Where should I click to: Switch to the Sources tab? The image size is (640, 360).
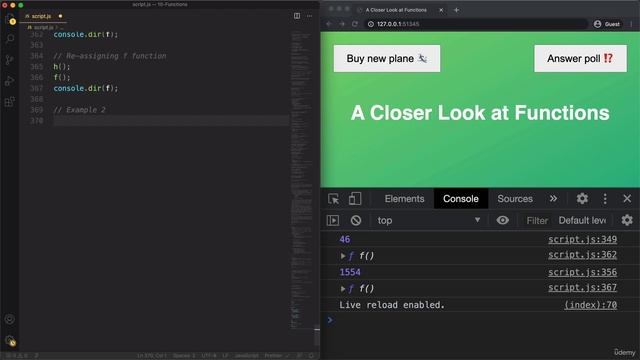click(515, 199)
